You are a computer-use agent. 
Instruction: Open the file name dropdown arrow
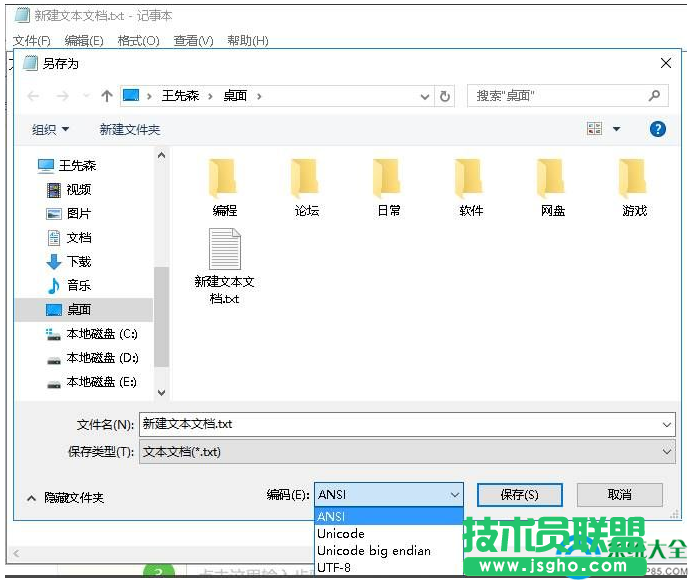667,425
